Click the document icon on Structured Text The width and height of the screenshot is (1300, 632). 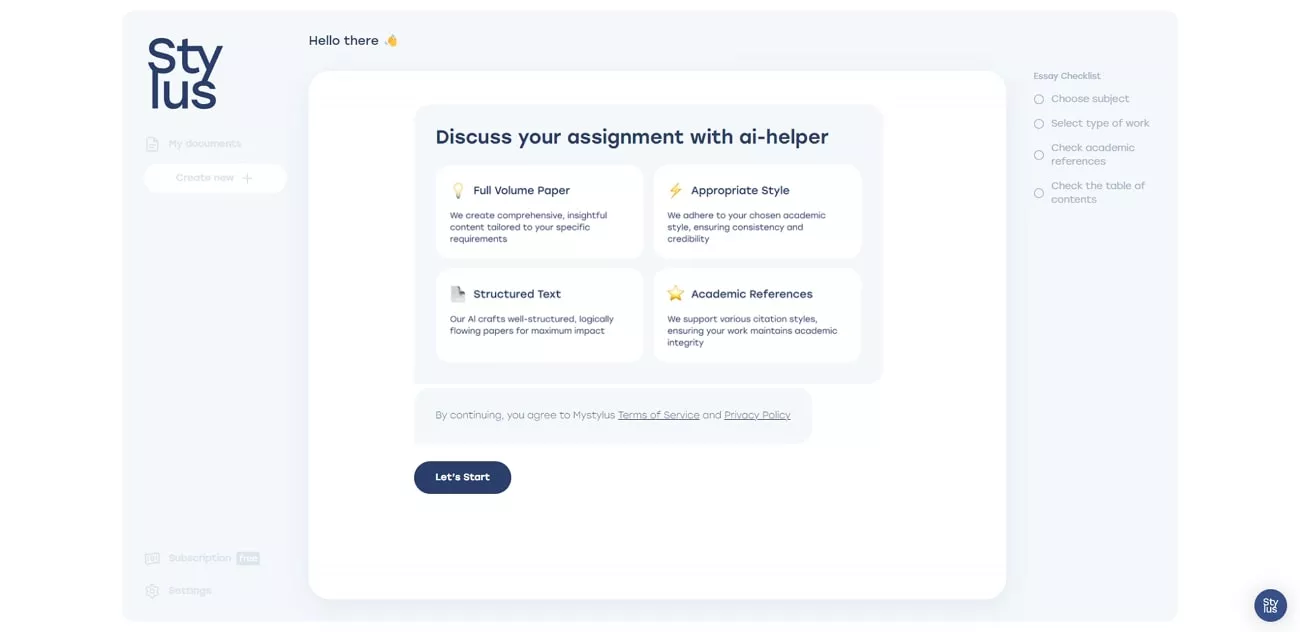click(x=456, y=293)
